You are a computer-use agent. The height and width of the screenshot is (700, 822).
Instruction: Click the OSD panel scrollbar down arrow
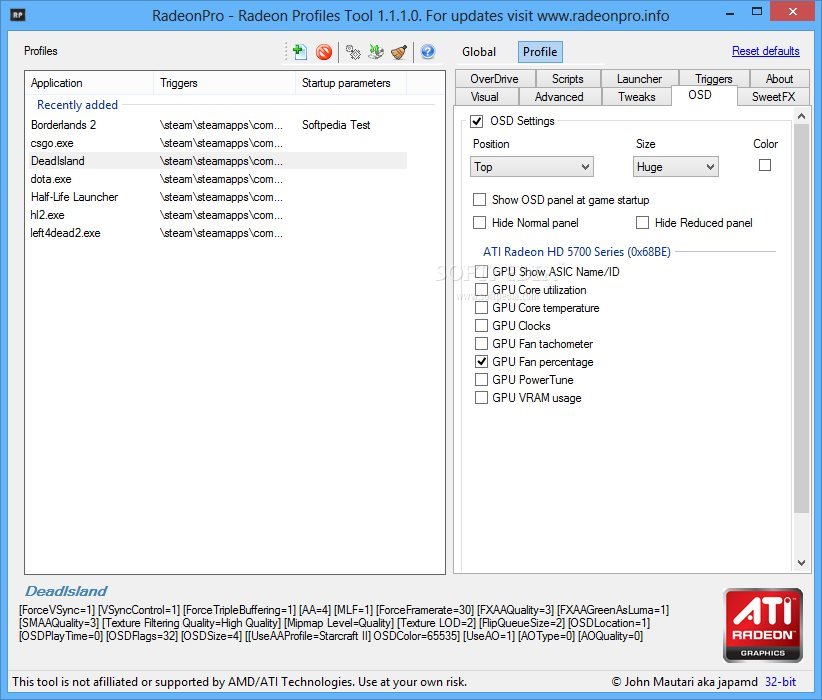pyautogui.click(x=801, y=563)
